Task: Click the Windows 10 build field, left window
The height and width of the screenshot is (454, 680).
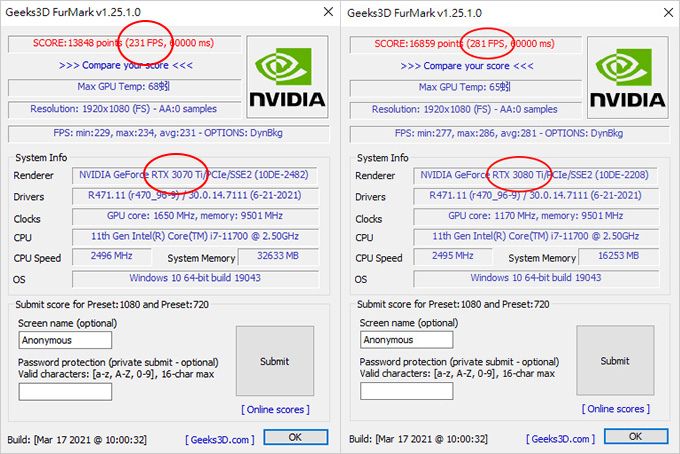Action: [x=195, y=278]
